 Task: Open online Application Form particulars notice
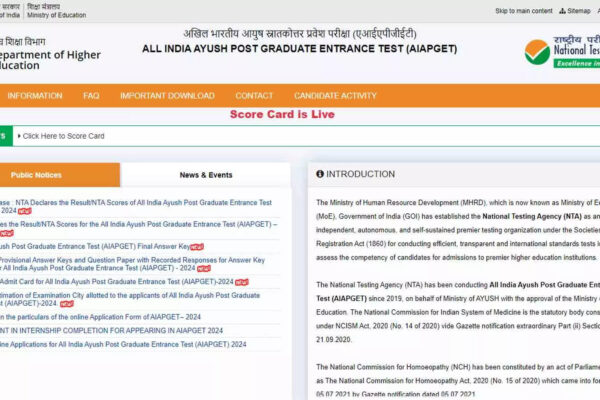pyautogui.click(x=100, y=317)
